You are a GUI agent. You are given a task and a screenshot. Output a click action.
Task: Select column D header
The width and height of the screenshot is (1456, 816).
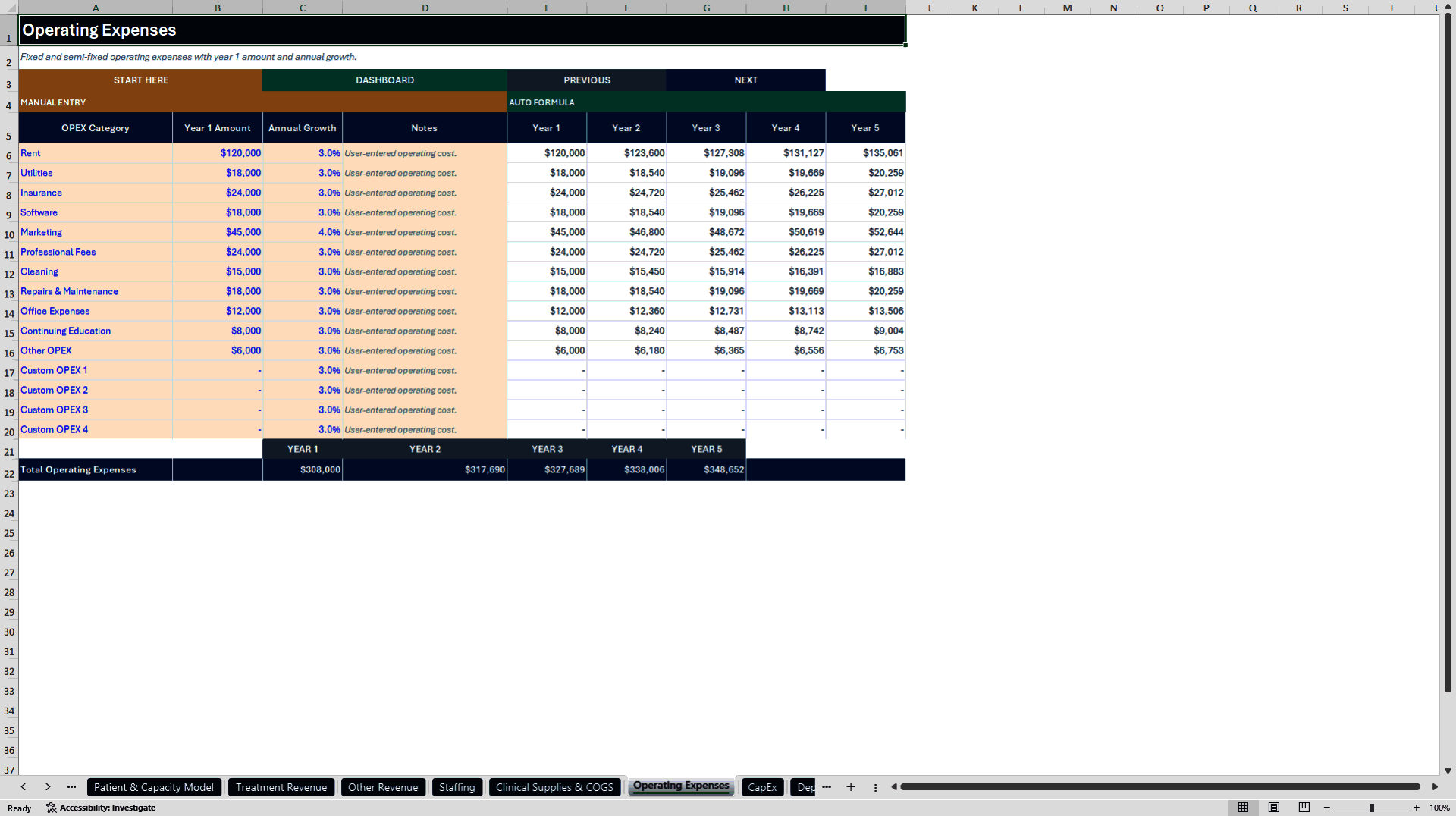pos(425,8)
